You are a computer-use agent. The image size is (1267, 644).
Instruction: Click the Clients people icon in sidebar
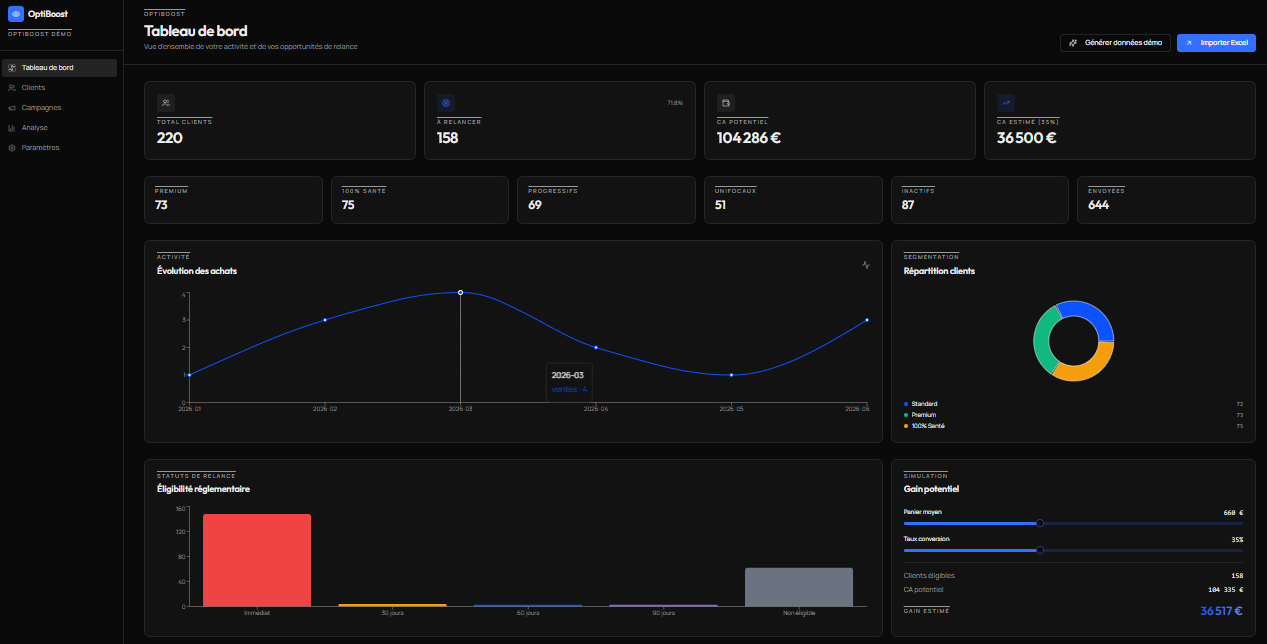click(12, 88)
